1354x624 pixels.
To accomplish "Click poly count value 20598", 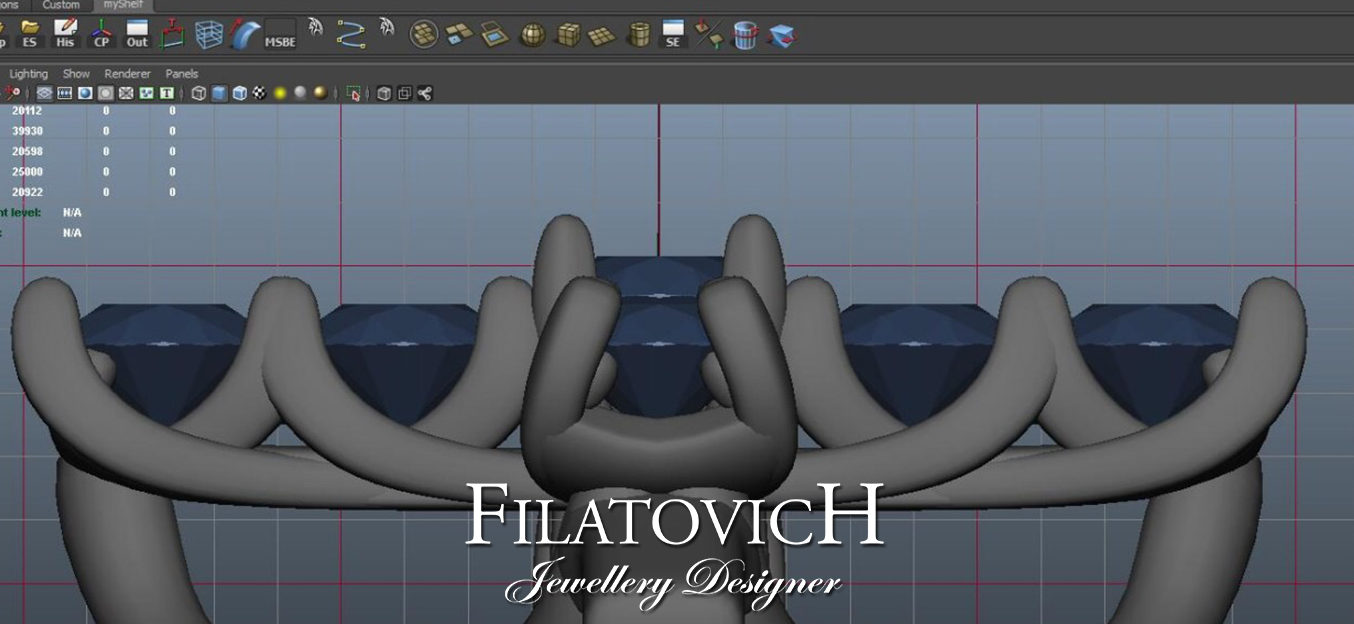I will (27, 151).
